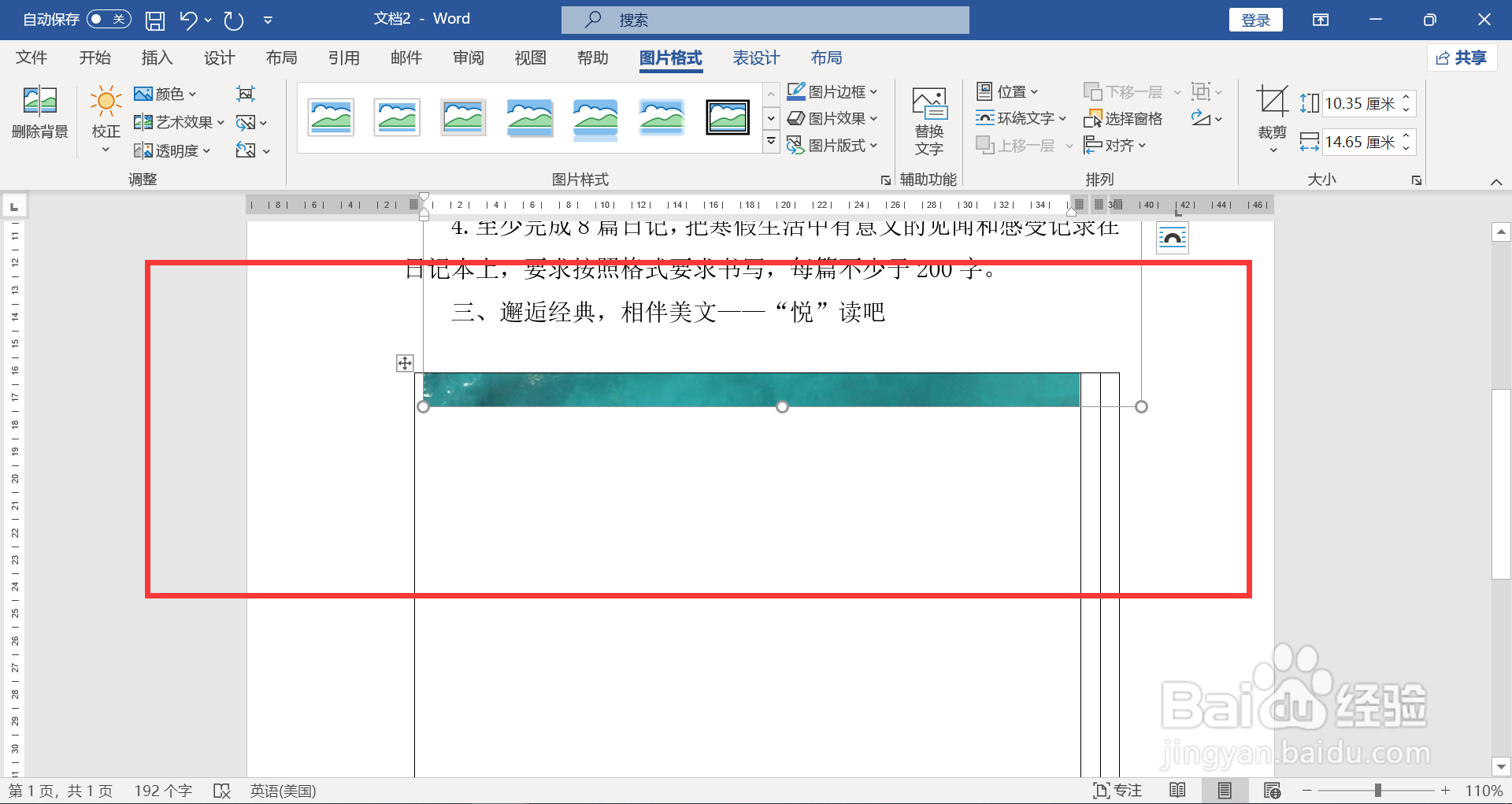Image resolution: width=1512 pixels, height=804 pixels.
Task: Click inside the 搜索 search box
Action: [764, 19]
